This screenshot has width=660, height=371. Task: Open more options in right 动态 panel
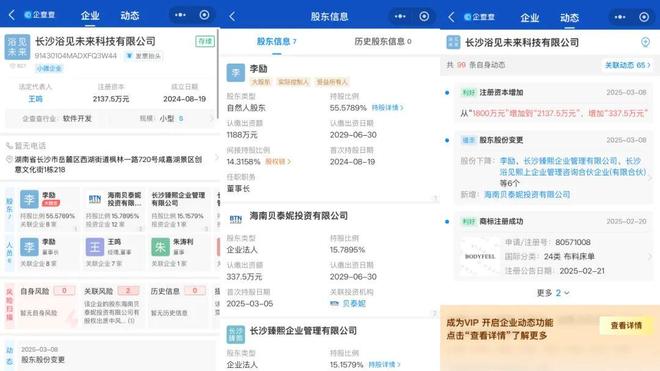[620, 17]
